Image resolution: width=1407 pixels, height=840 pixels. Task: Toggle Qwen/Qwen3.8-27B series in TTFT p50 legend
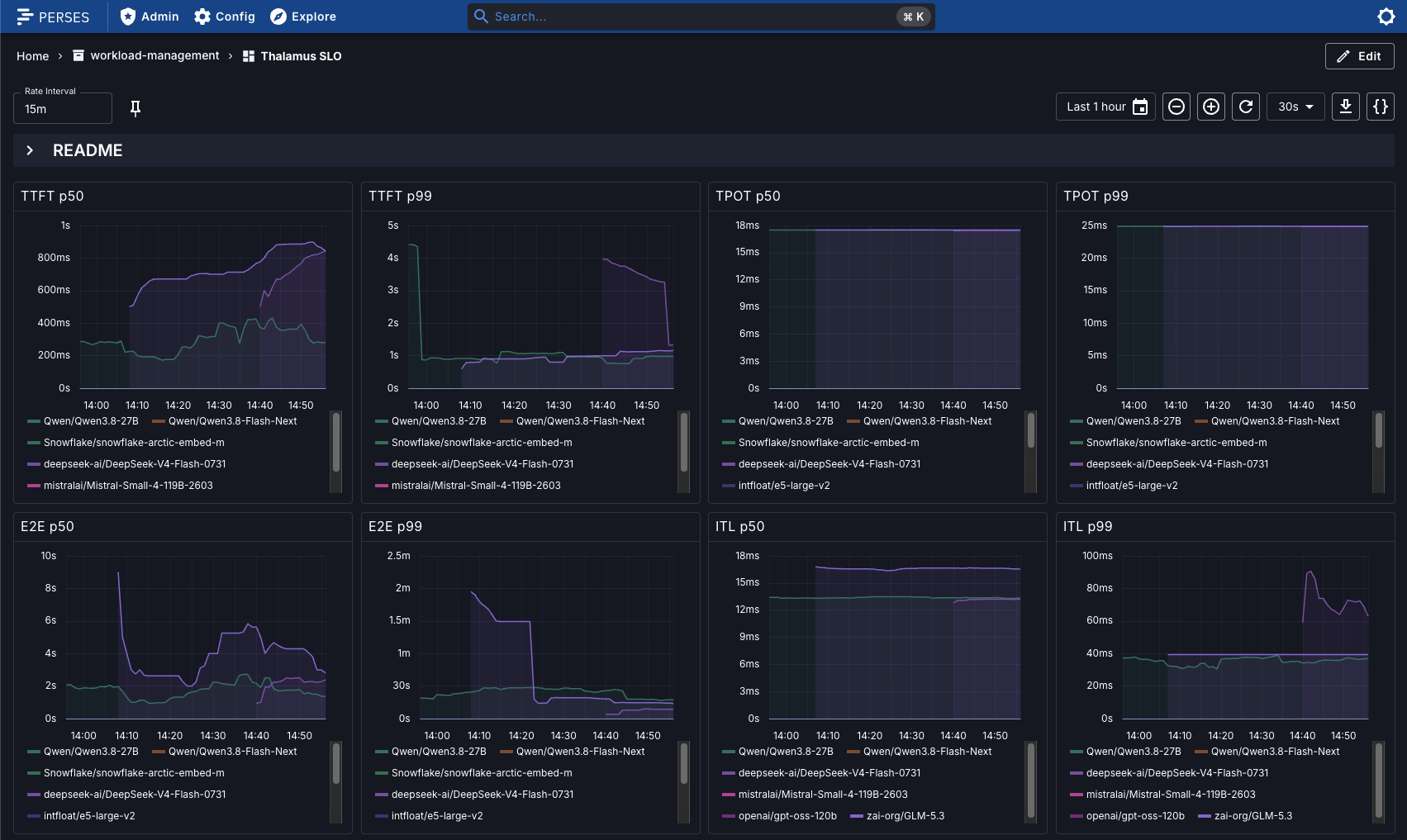click(83, 421)
